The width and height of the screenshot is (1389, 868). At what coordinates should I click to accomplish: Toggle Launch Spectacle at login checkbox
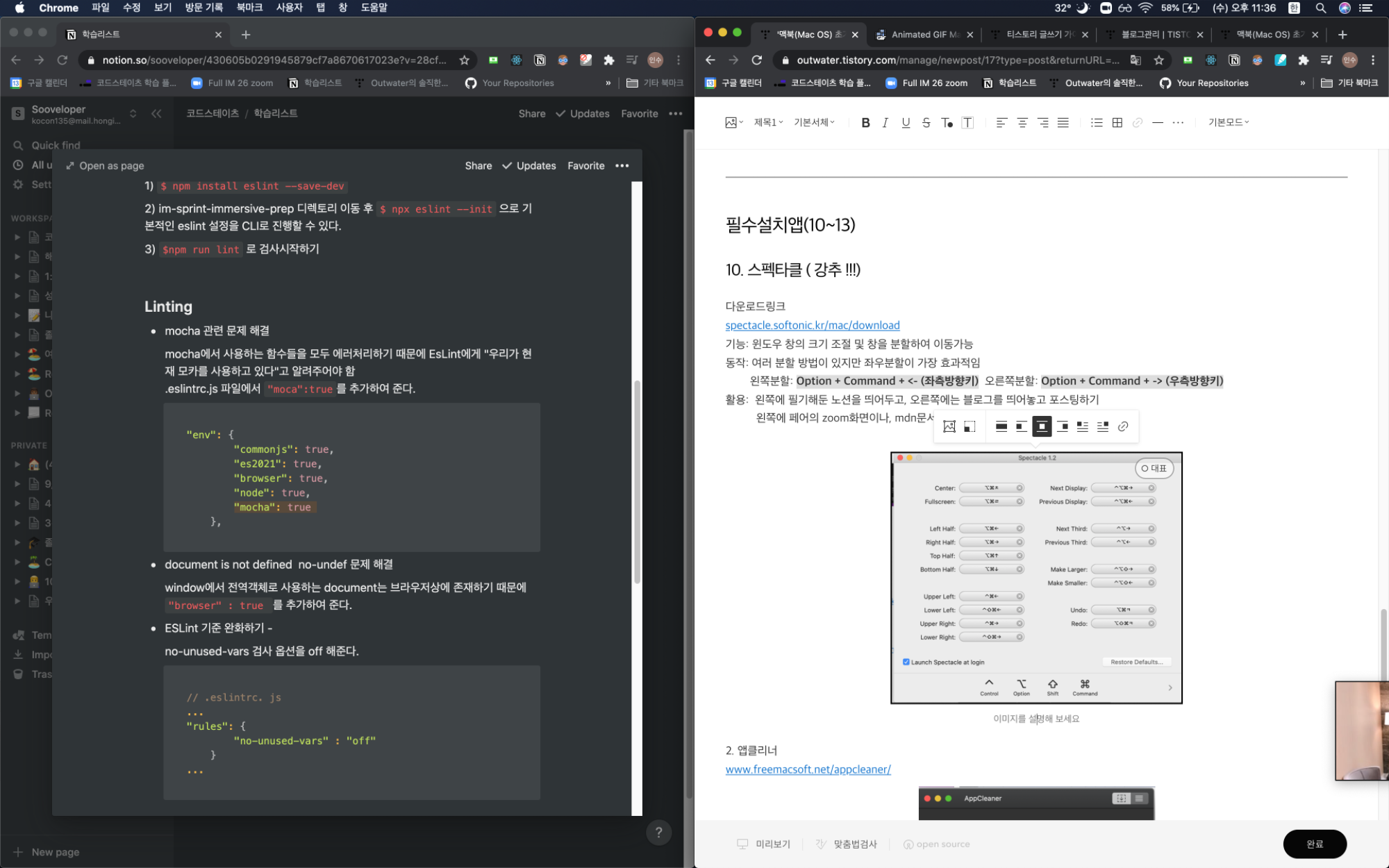[x=906, y=662]
